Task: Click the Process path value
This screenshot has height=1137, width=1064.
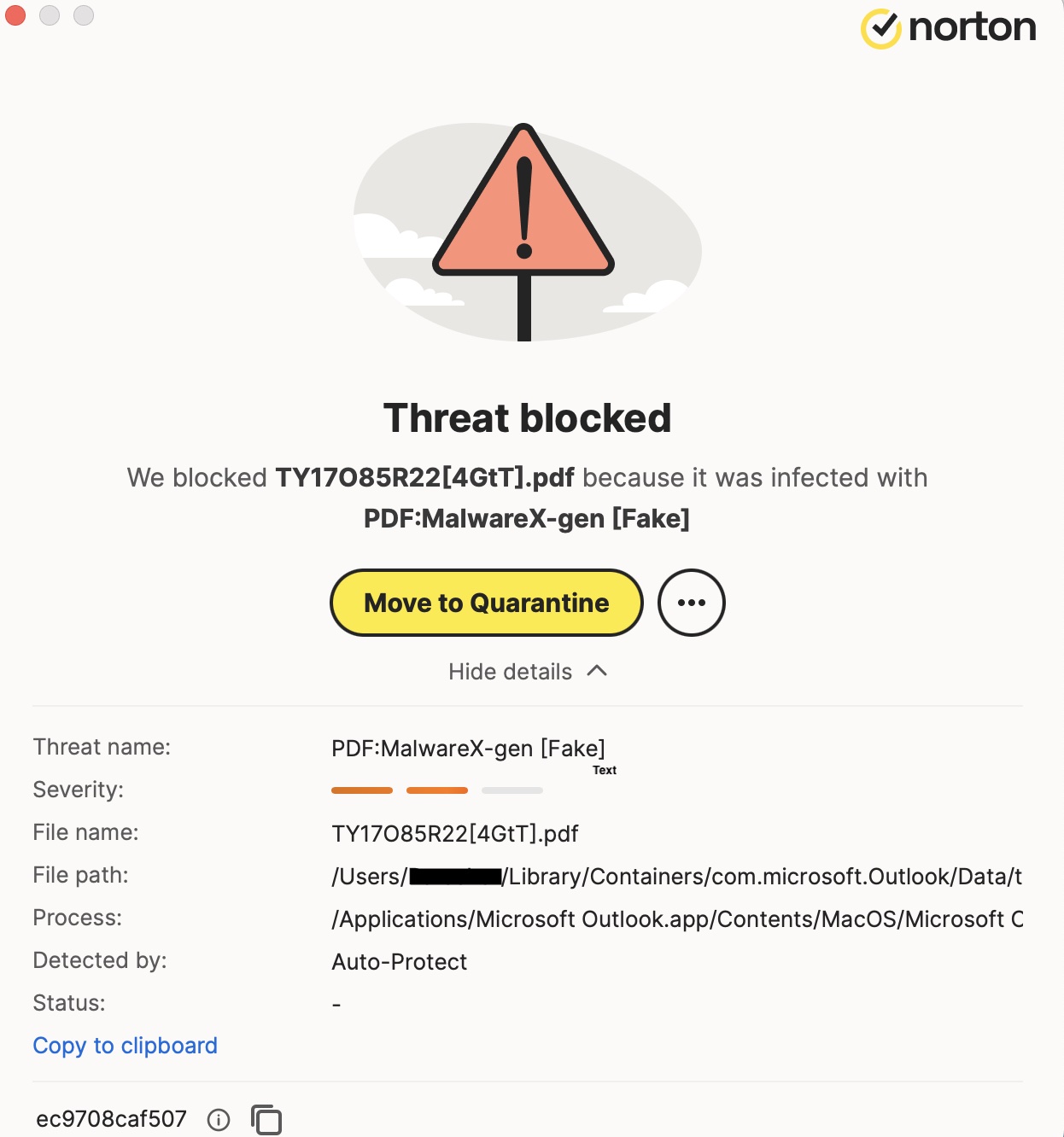Action: (x=676, y=919)
